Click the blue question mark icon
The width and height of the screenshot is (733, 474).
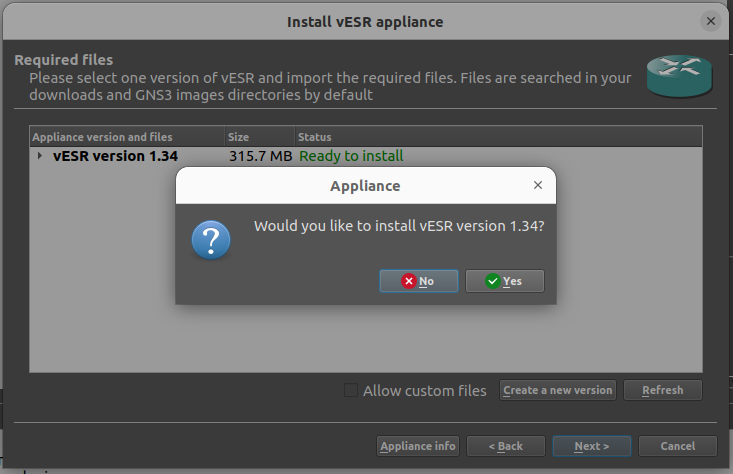pyautogui.click(x=211, y=240)
